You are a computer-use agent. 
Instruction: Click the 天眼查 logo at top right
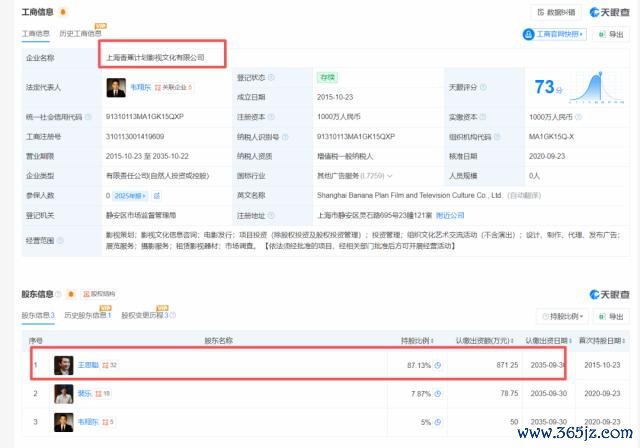(609, 12)
